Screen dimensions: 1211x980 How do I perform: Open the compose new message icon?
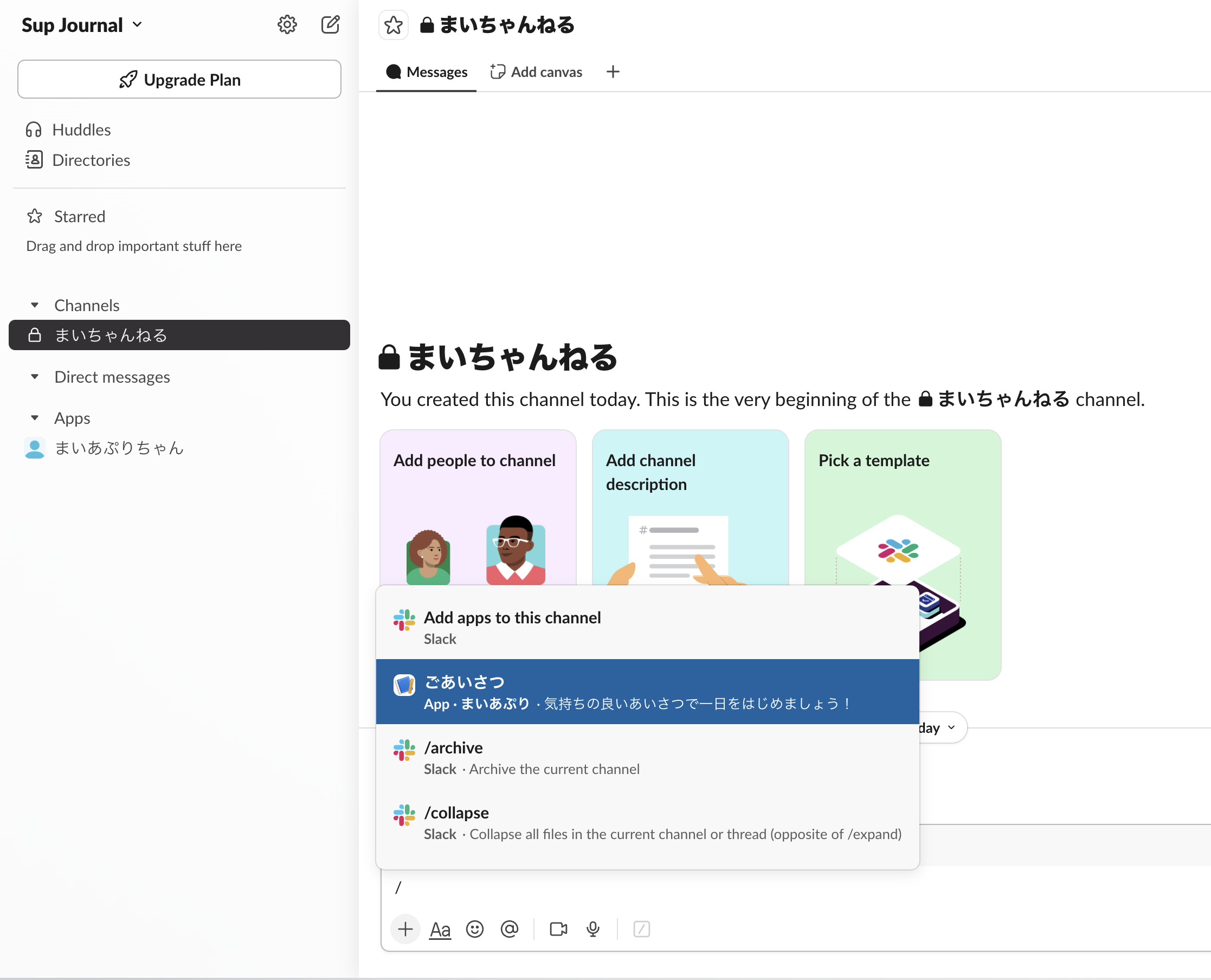pos(331,24)
